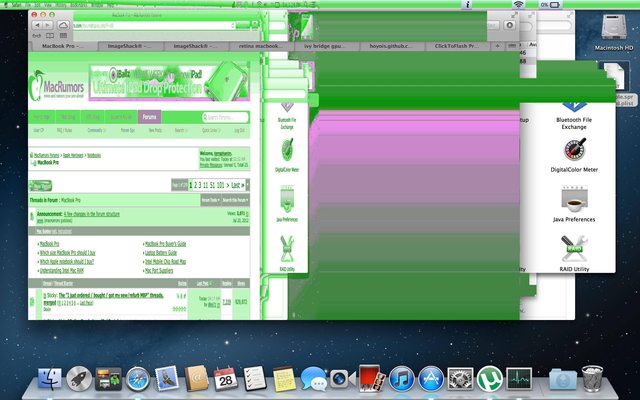Open Bluetooth File Exchange in right Finder window
The height and width of the screenshot is (400, 640).
click(x=574, y=116)
